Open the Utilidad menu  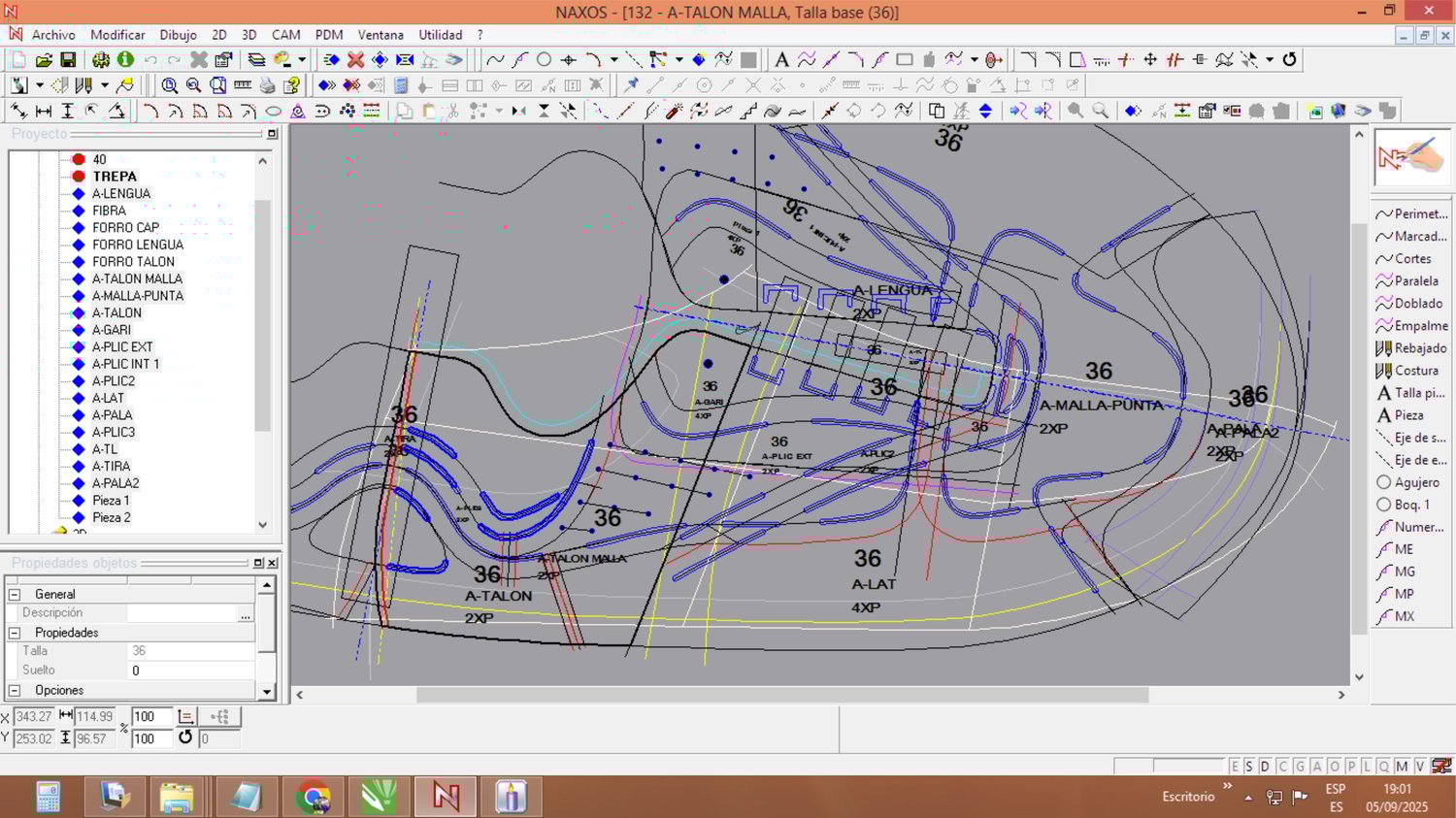click(440, 35)
